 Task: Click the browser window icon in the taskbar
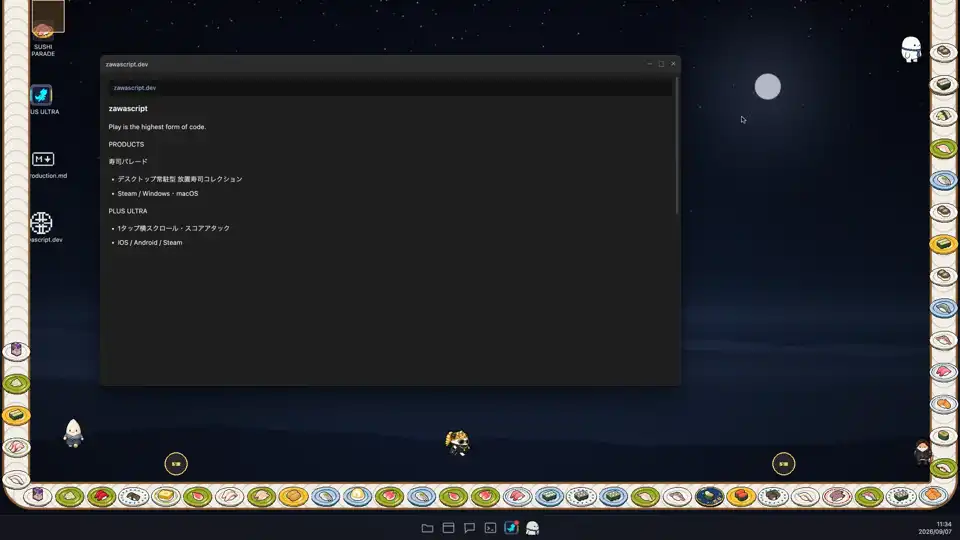tap(448, 528)
